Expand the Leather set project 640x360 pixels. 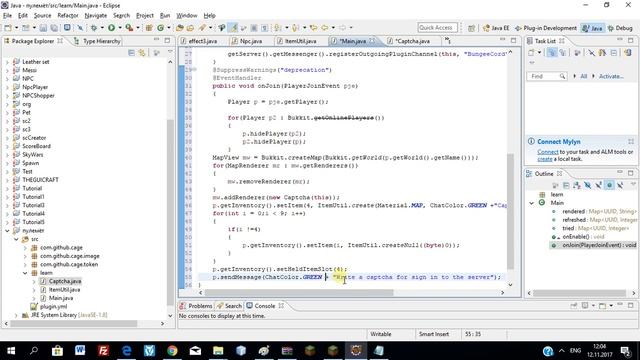click(7, 62)
